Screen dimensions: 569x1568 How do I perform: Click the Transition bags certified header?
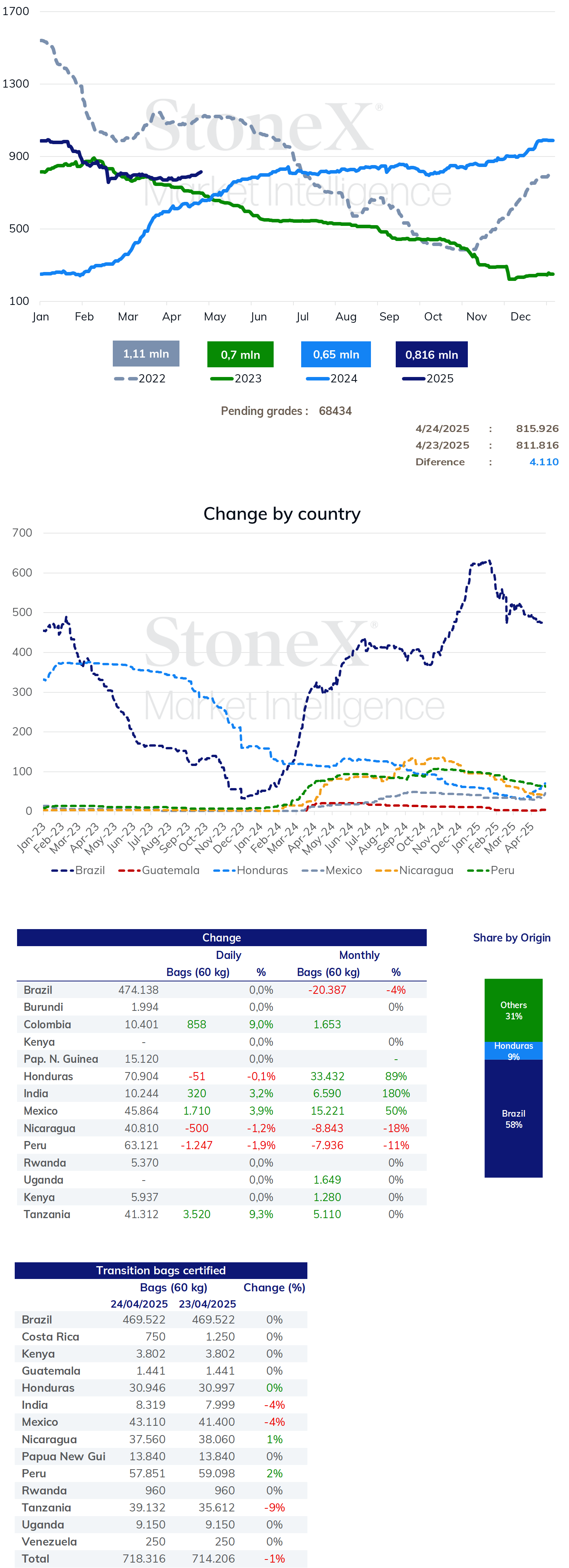(x=161, y=1270)
